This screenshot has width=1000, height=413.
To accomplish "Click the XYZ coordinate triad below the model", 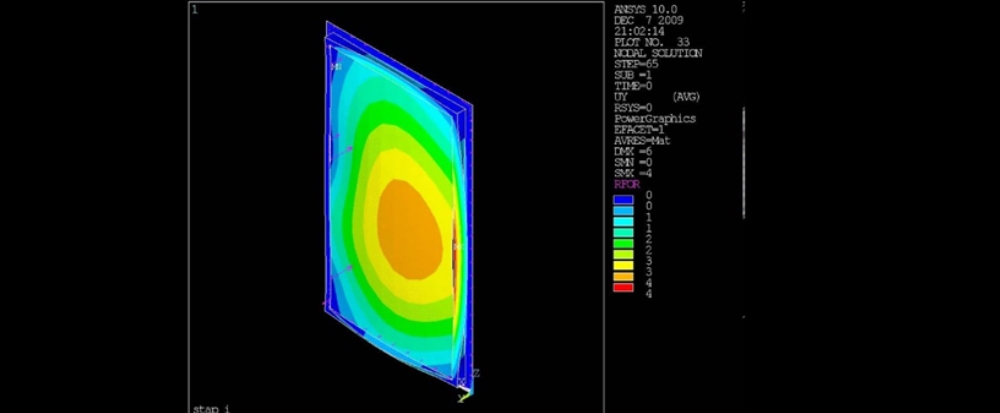I will [467, 386].
